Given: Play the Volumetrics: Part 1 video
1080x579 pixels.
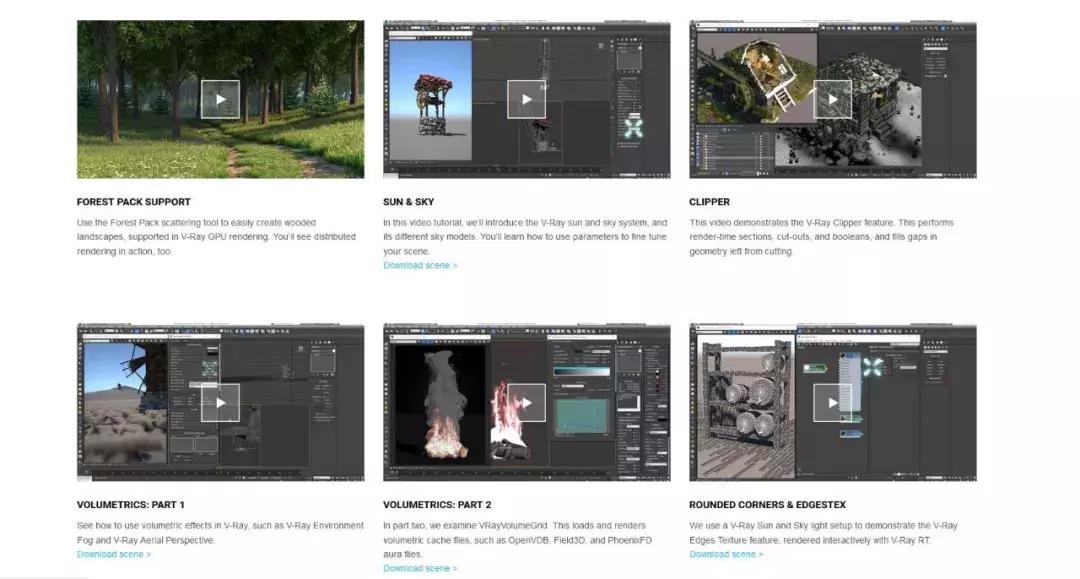Looking at the screenshot, I should tap(220, 403).
